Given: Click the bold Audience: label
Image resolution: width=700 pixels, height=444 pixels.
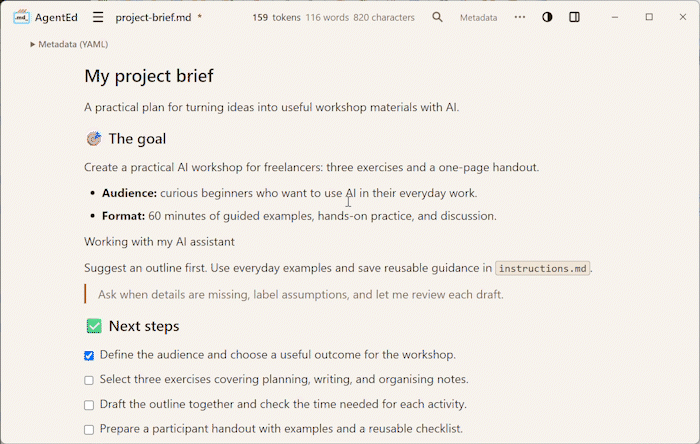Looking at the screenshot, I should (x=129, y=193).
